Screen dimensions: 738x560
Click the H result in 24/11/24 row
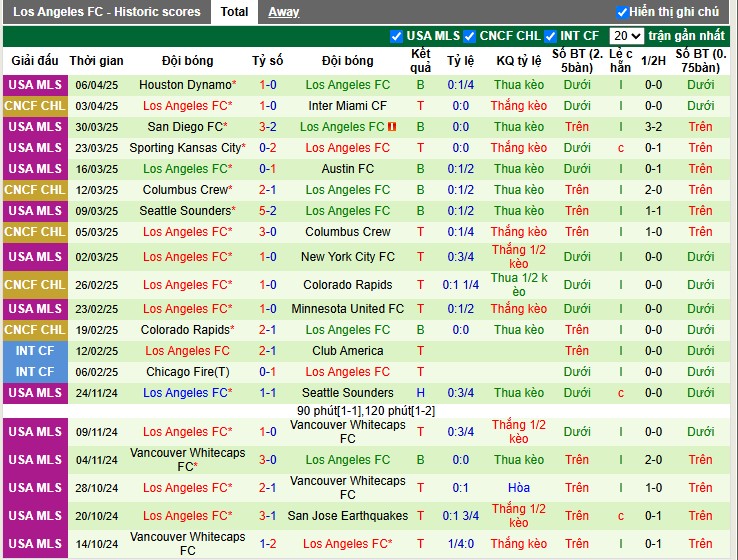pyautogui.click(x=420, y=392)
